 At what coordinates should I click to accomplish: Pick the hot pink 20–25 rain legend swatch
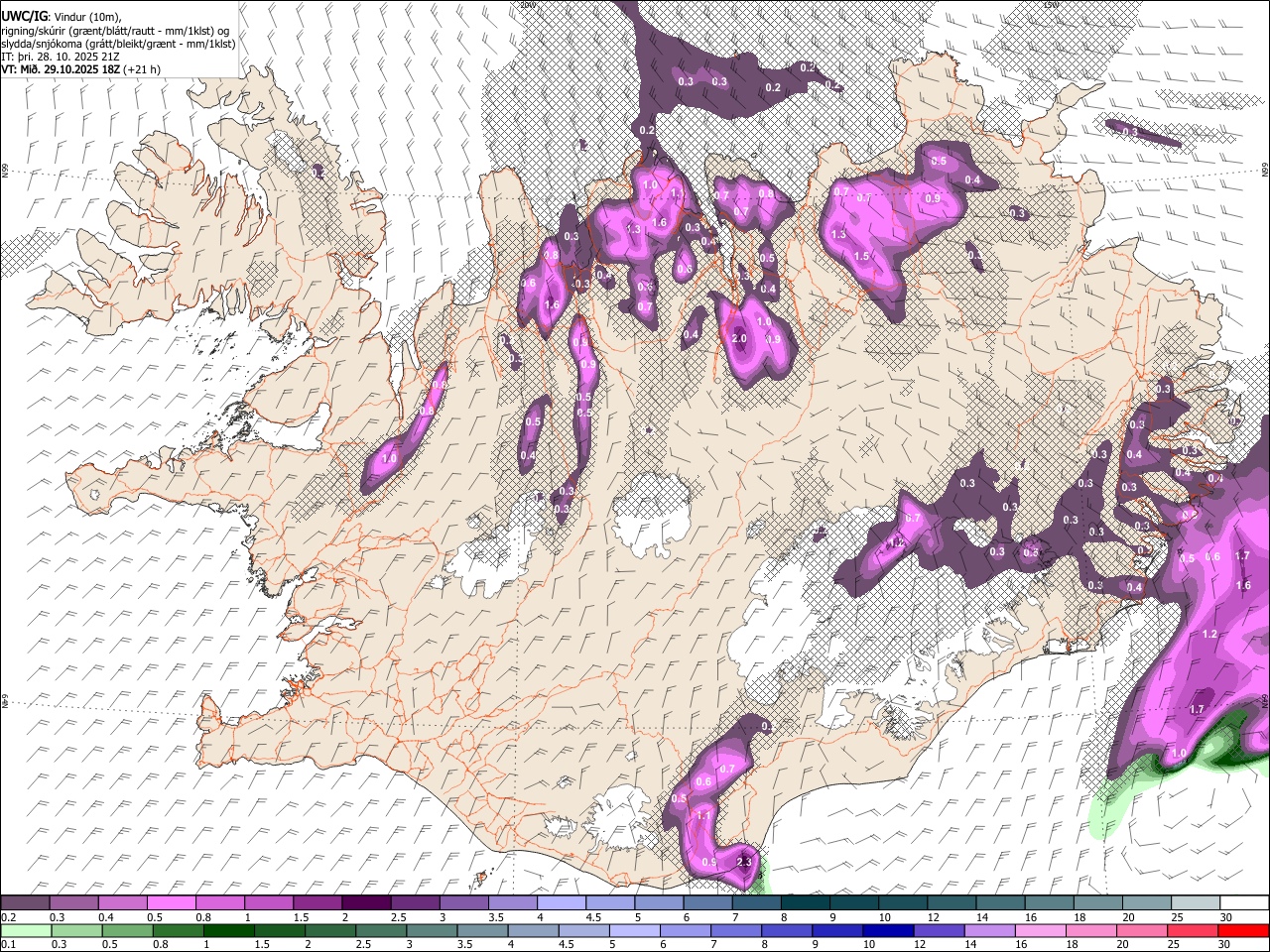[1142, 930]
